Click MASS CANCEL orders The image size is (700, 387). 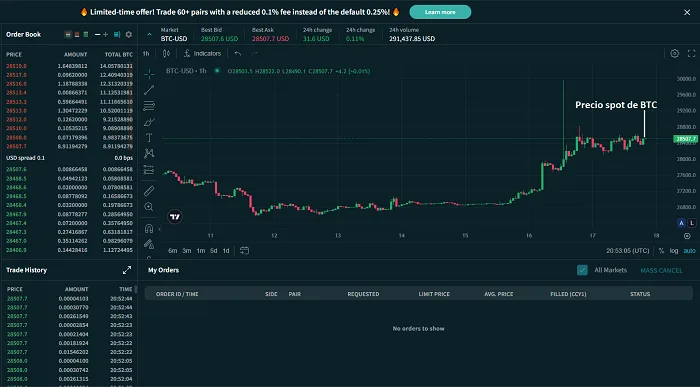pyautogui.click(x=661, y=270)
